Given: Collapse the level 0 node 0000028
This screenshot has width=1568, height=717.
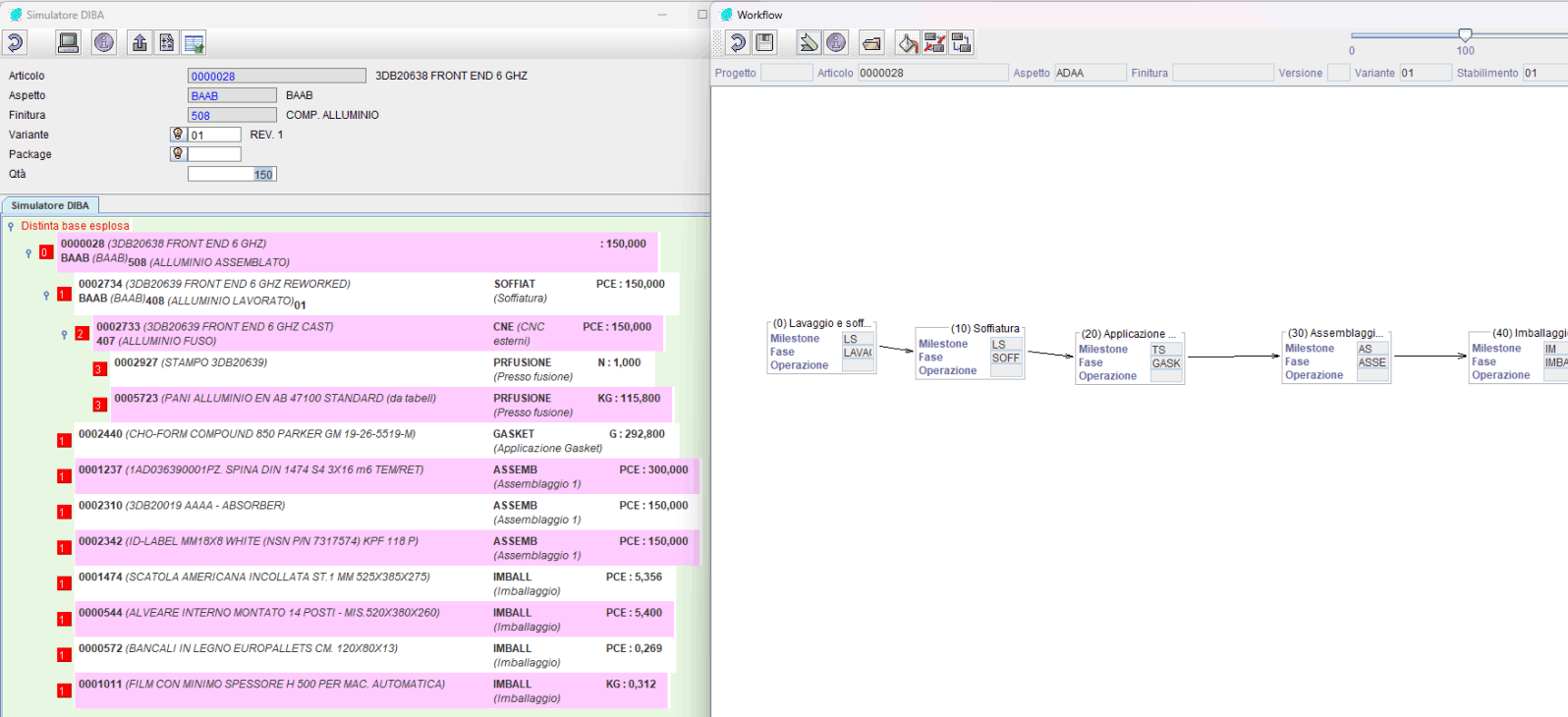Looking at the screenshot, I should click(x=28, y=252).
